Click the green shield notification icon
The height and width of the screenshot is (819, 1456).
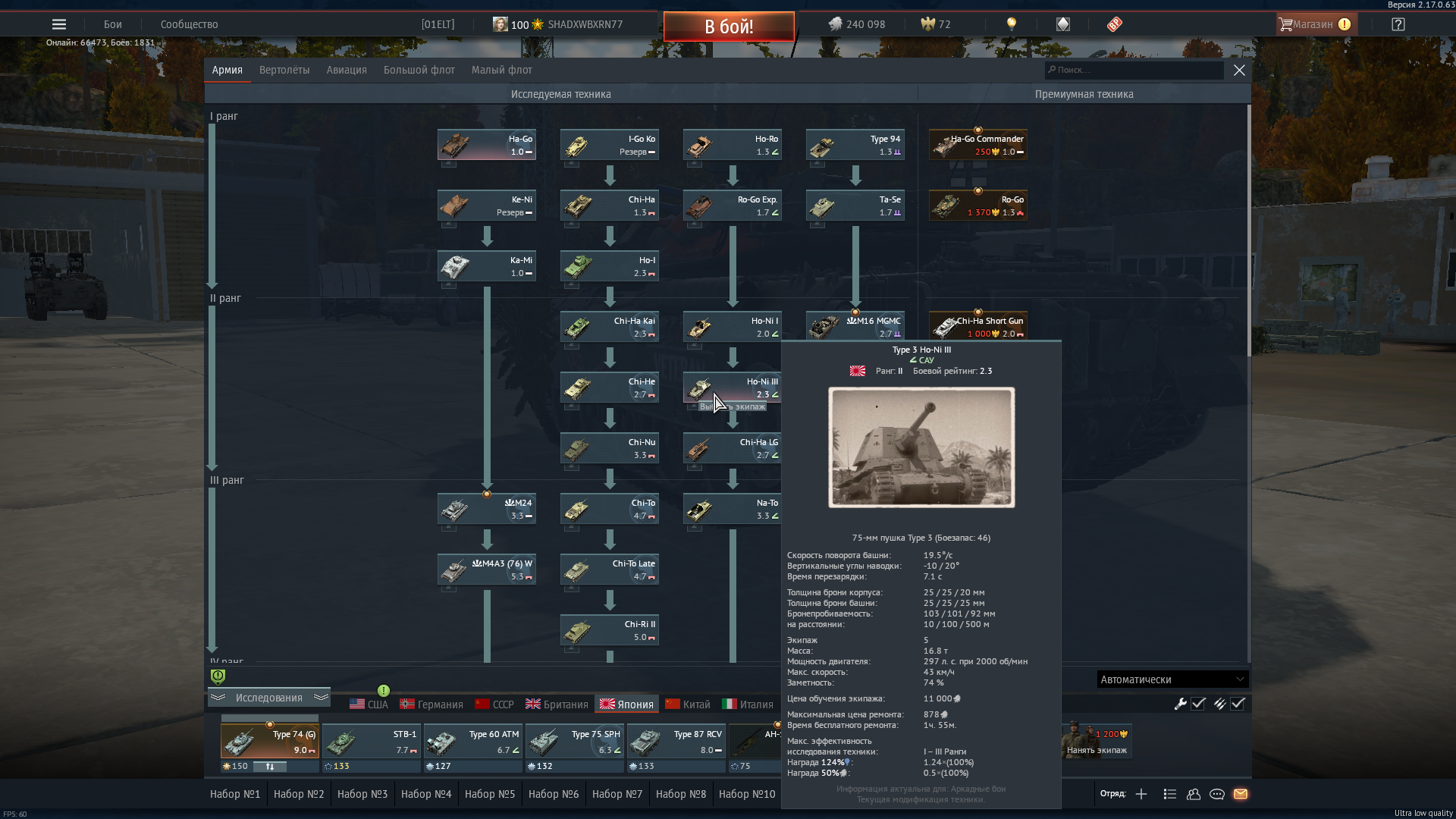pyautogui.click(x=218, y=676)
